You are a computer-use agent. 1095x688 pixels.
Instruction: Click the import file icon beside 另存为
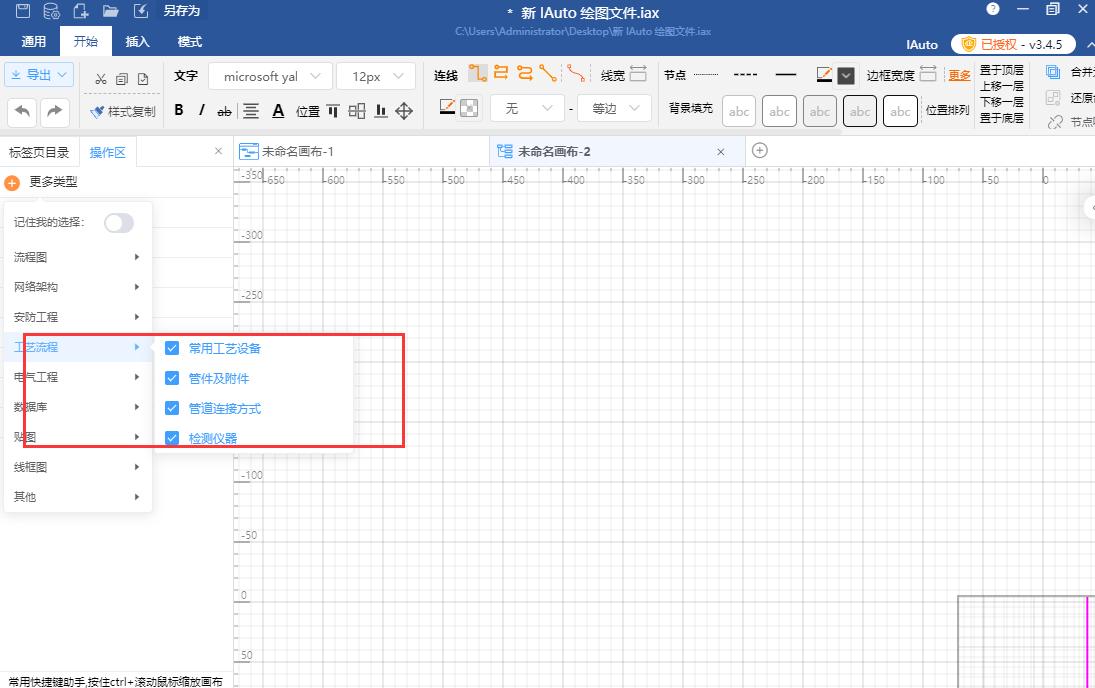pos(140,10)
